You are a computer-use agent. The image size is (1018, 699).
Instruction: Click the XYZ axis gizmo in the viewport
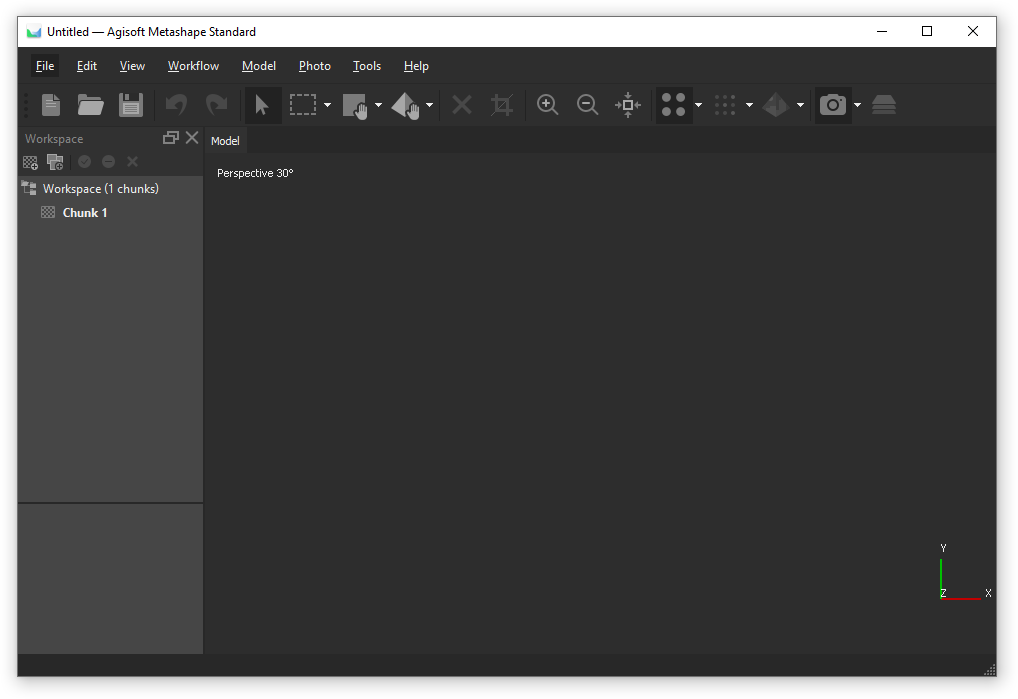point(965,572)
